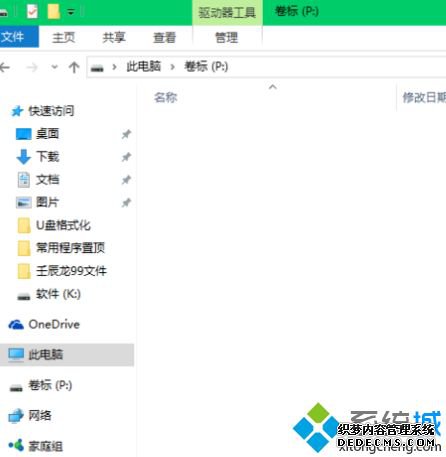Open 桌面 in quick access

point(47,134)
